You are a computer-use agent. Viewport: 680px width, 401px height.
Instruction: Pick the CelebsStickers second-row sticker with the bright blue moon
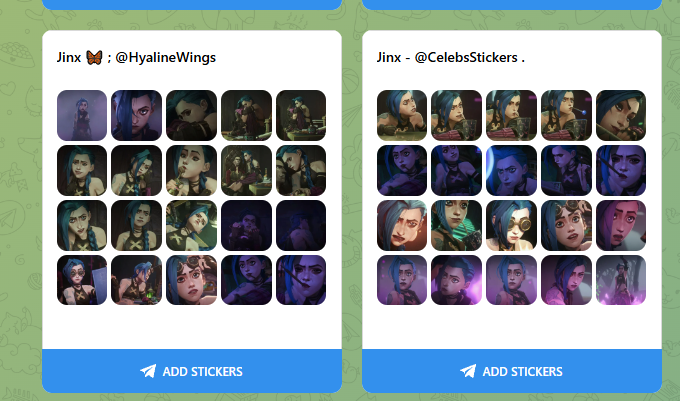(511, 170)
